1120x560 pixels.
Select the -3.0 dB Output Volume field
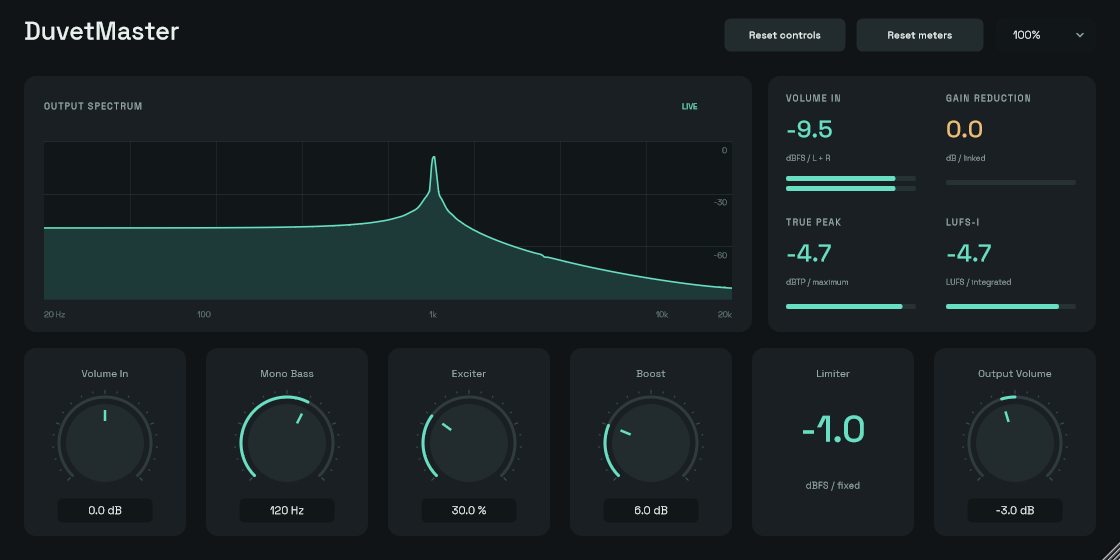[x=1014, y=511]
